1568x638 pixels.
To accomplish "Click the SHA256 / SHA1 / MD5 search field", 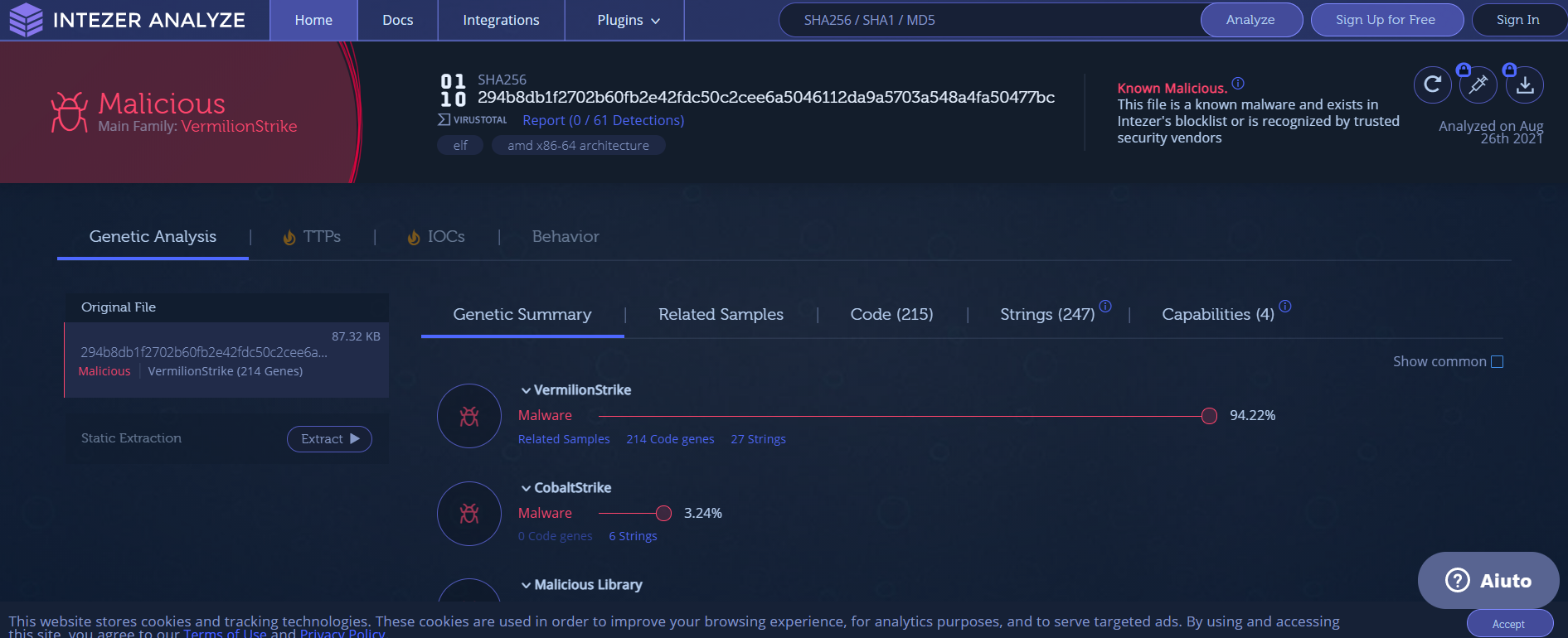I will tap(987, 20).
